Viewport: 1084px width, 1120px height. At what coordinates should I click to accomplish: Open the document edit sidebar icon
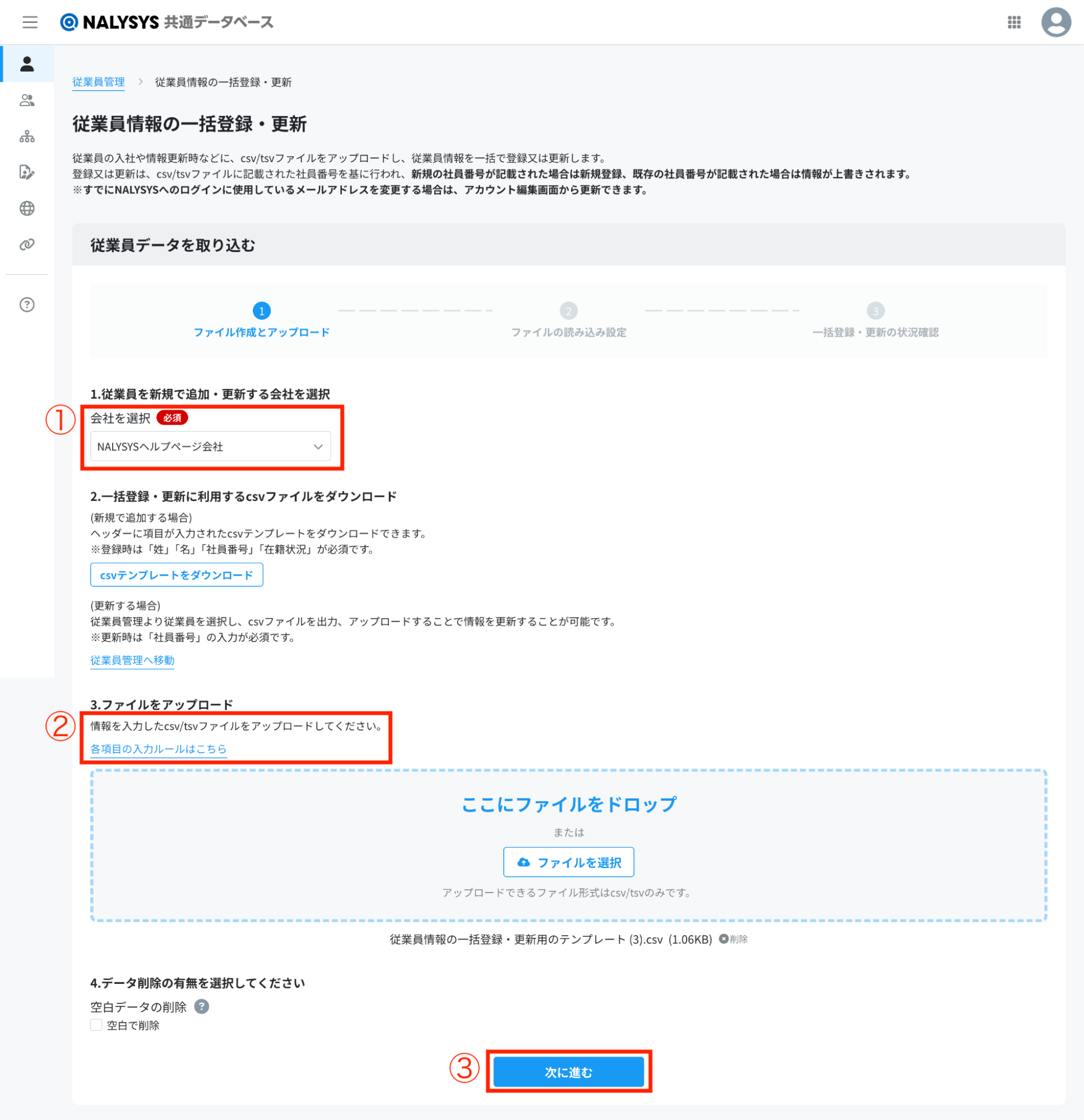click(27, 172)
